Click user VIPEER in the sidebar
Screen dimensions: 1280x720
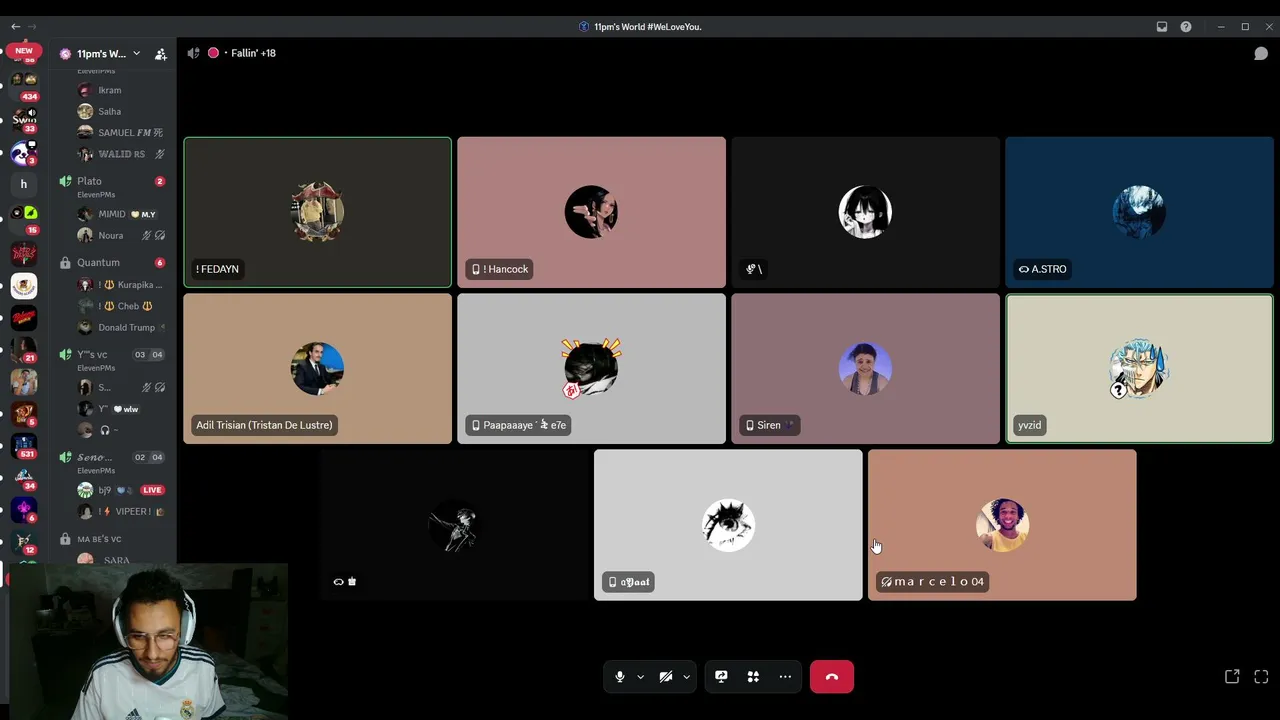point(132,512)
